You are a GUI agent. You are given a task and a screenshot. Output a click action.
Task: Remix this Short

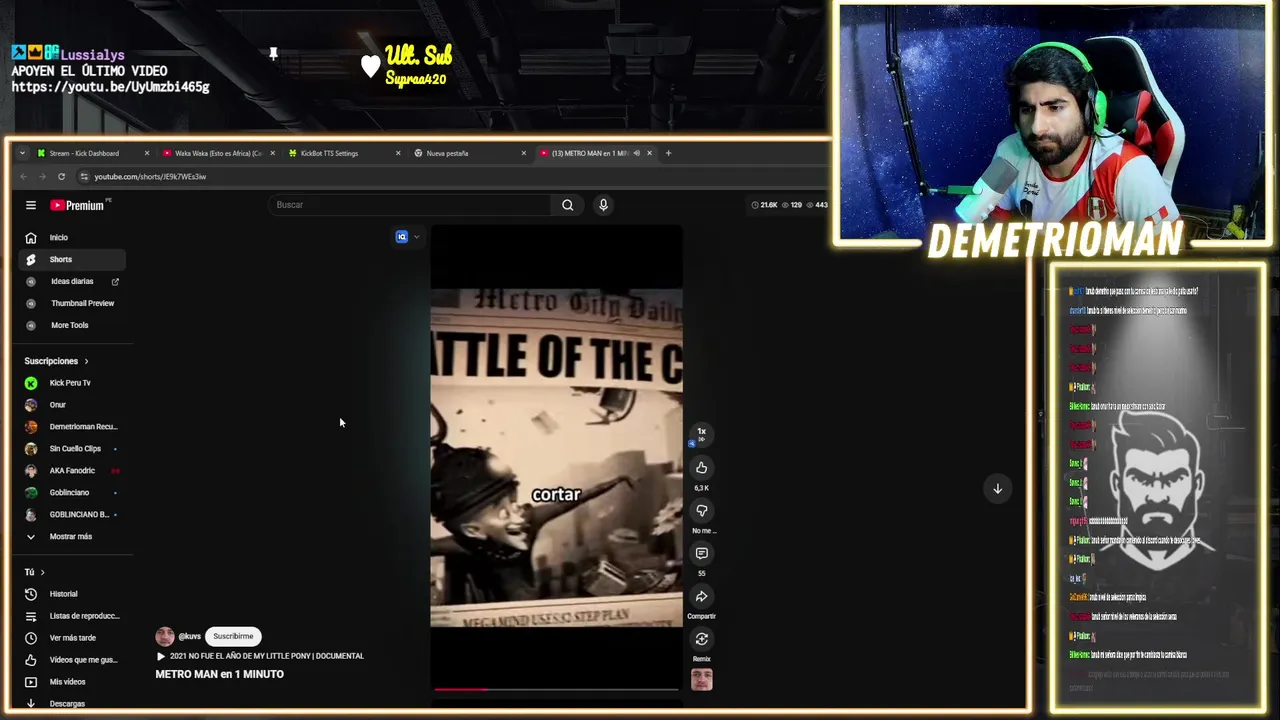tap(702, 639)
